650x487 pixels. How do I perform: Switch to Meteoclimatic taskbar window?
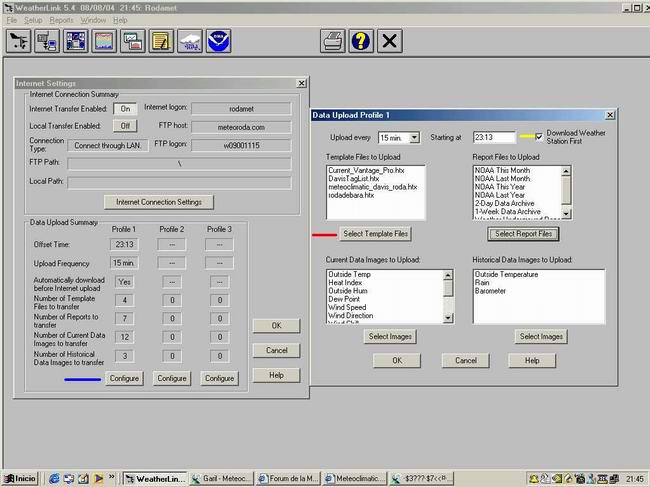pyautogui.click(x=355, y=479)
